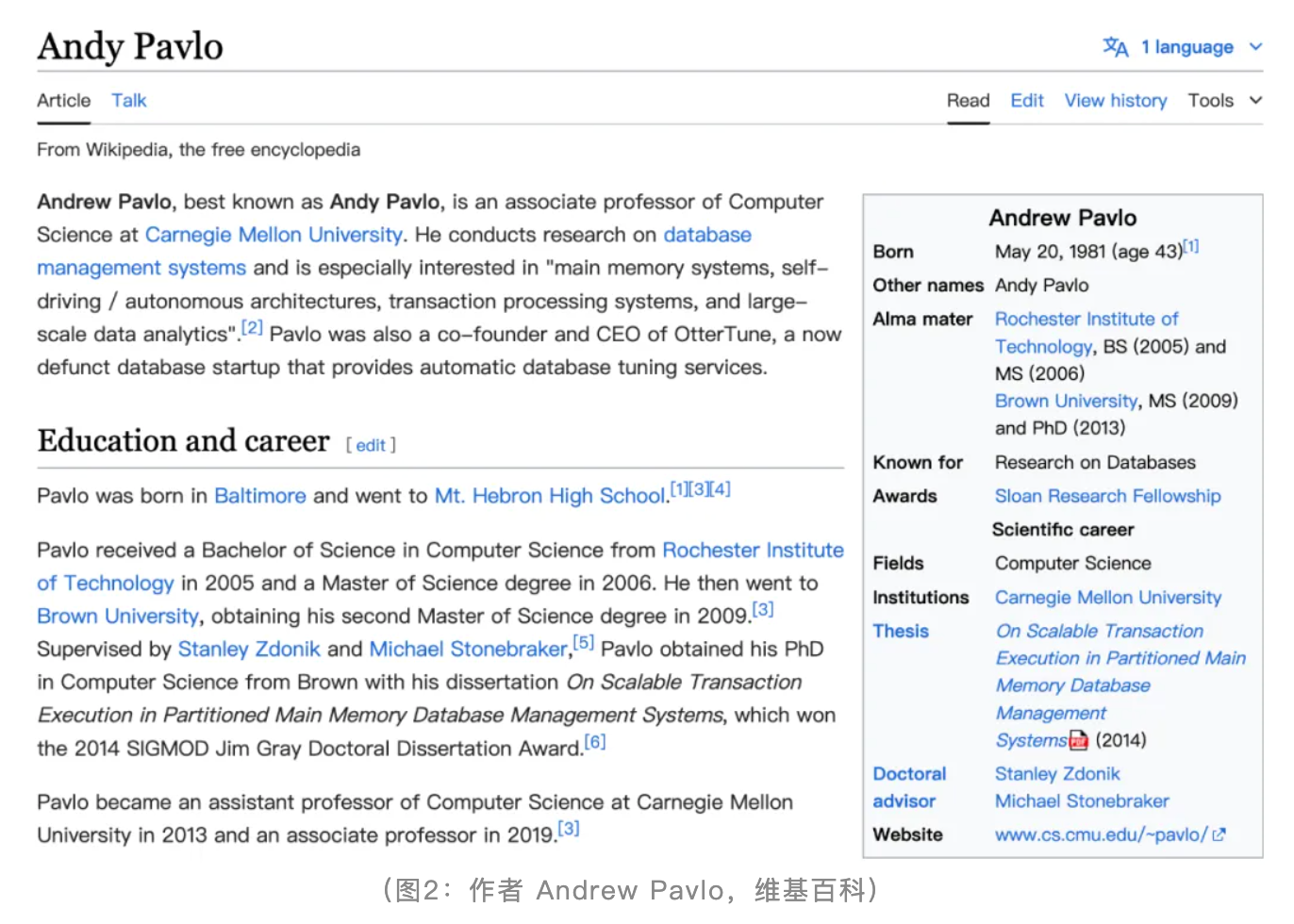Open Stanley Zdonik link in infobox
Image resolution: width=1294 pixels, height=924 pixels.
pyautogui.click(x=1057, y=774)
